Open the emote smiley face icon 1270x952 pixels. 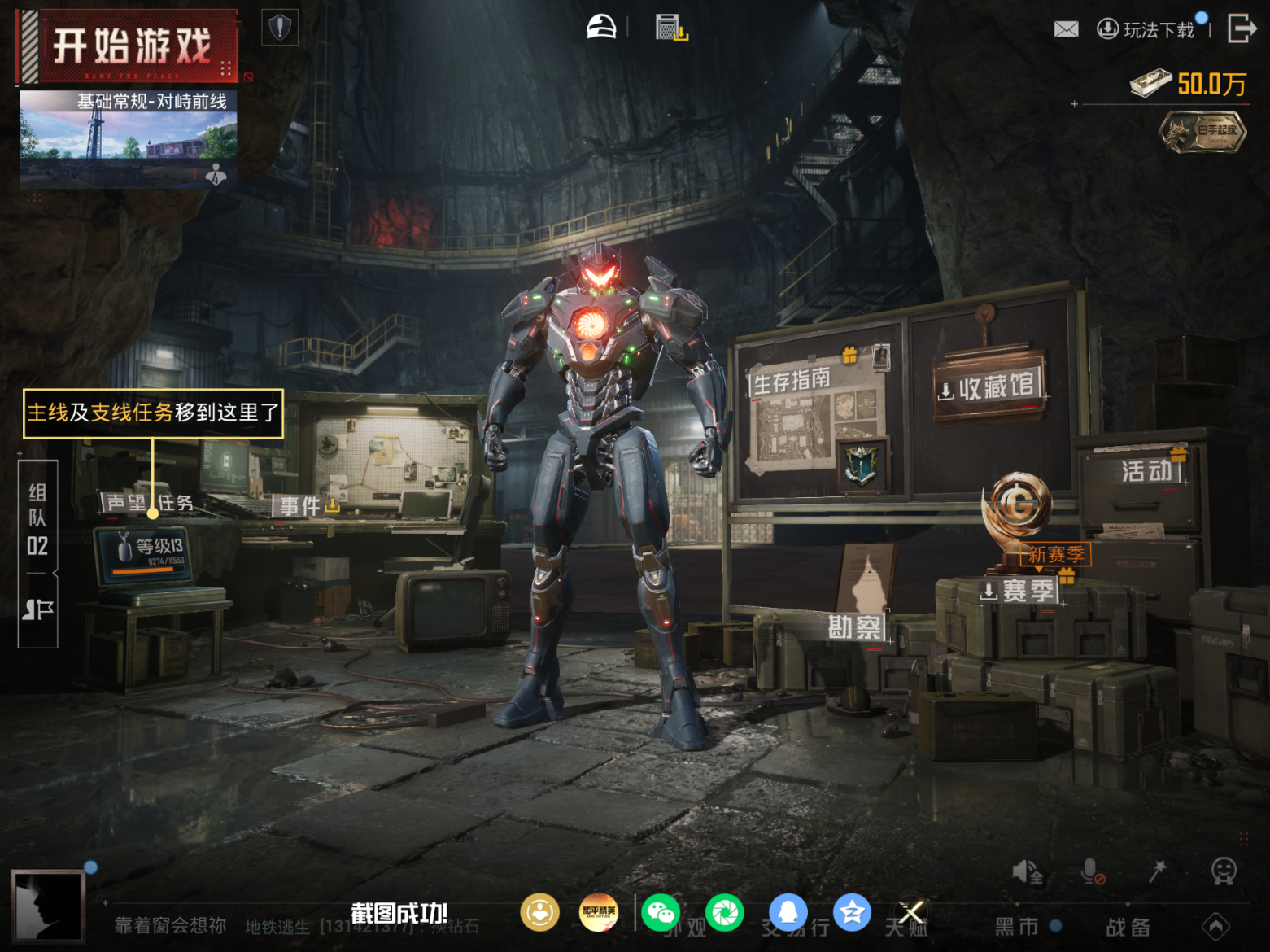click(1224, 871)
